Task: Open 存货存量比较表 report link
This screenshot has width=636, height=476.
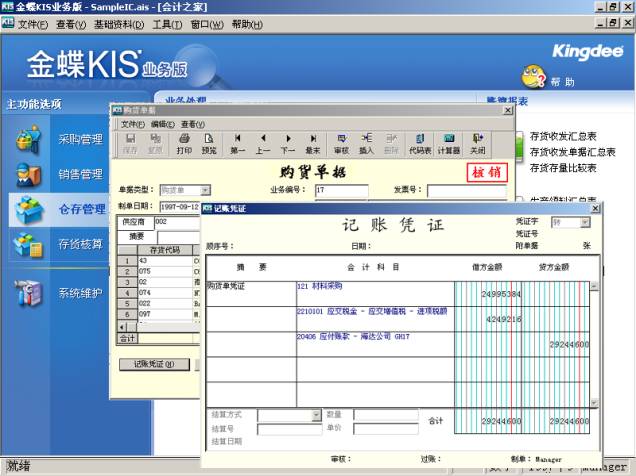Action: [563, 168]
